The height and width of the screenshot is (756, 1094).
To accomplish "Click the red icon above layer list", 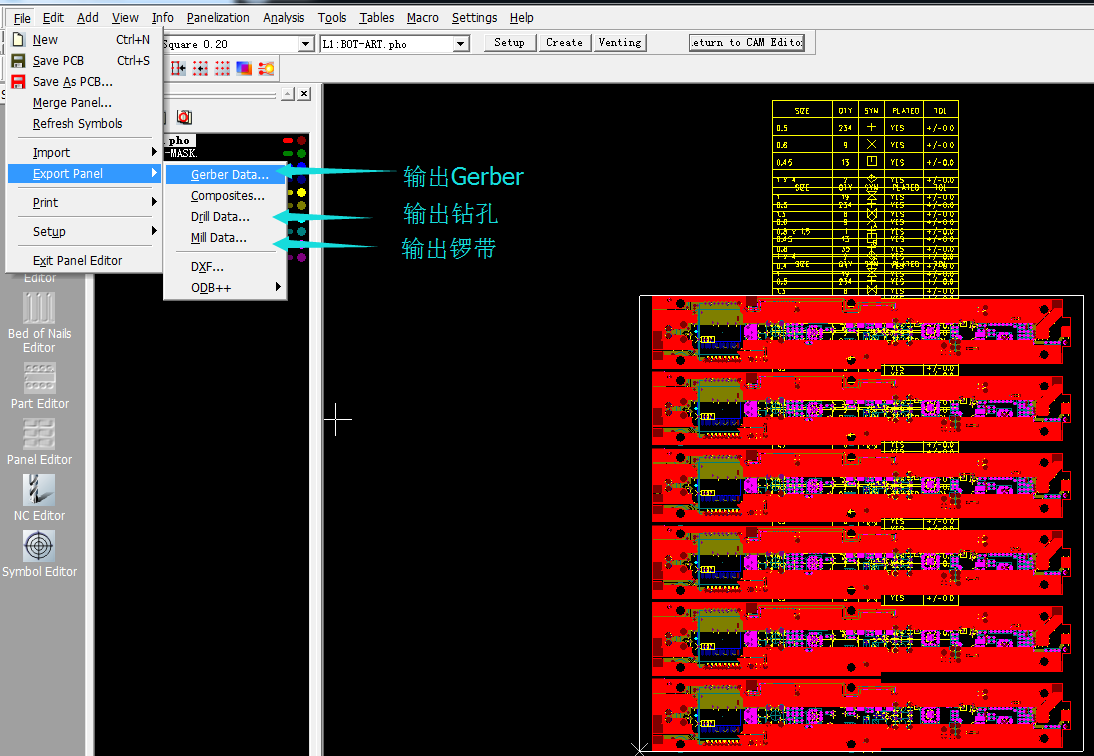I will tap(184, 117).
